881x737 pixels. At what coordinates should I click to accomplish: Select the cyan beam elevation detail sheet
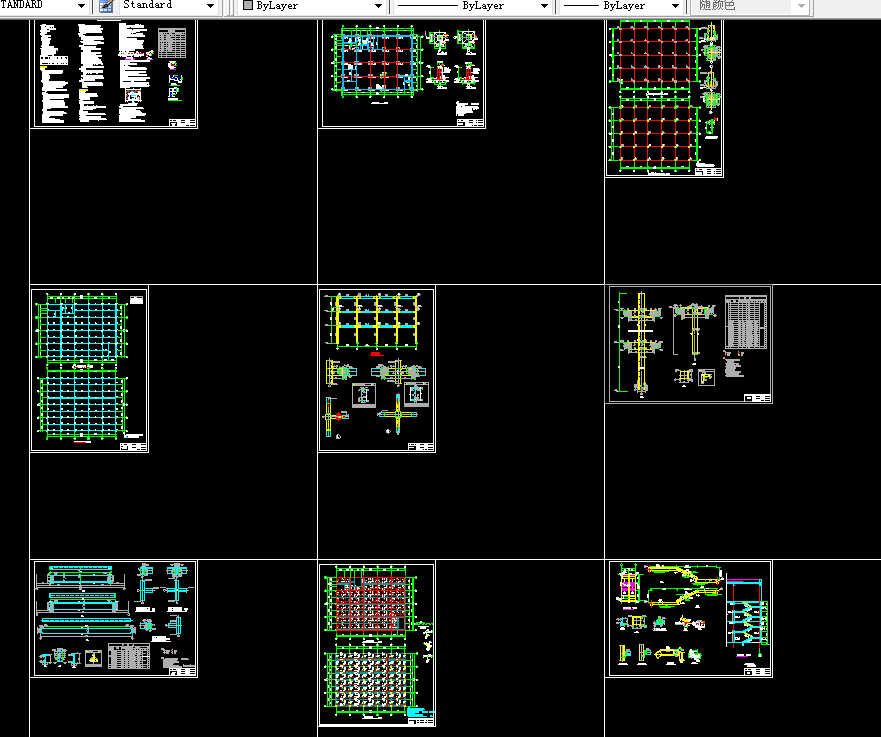coord(113,618)
